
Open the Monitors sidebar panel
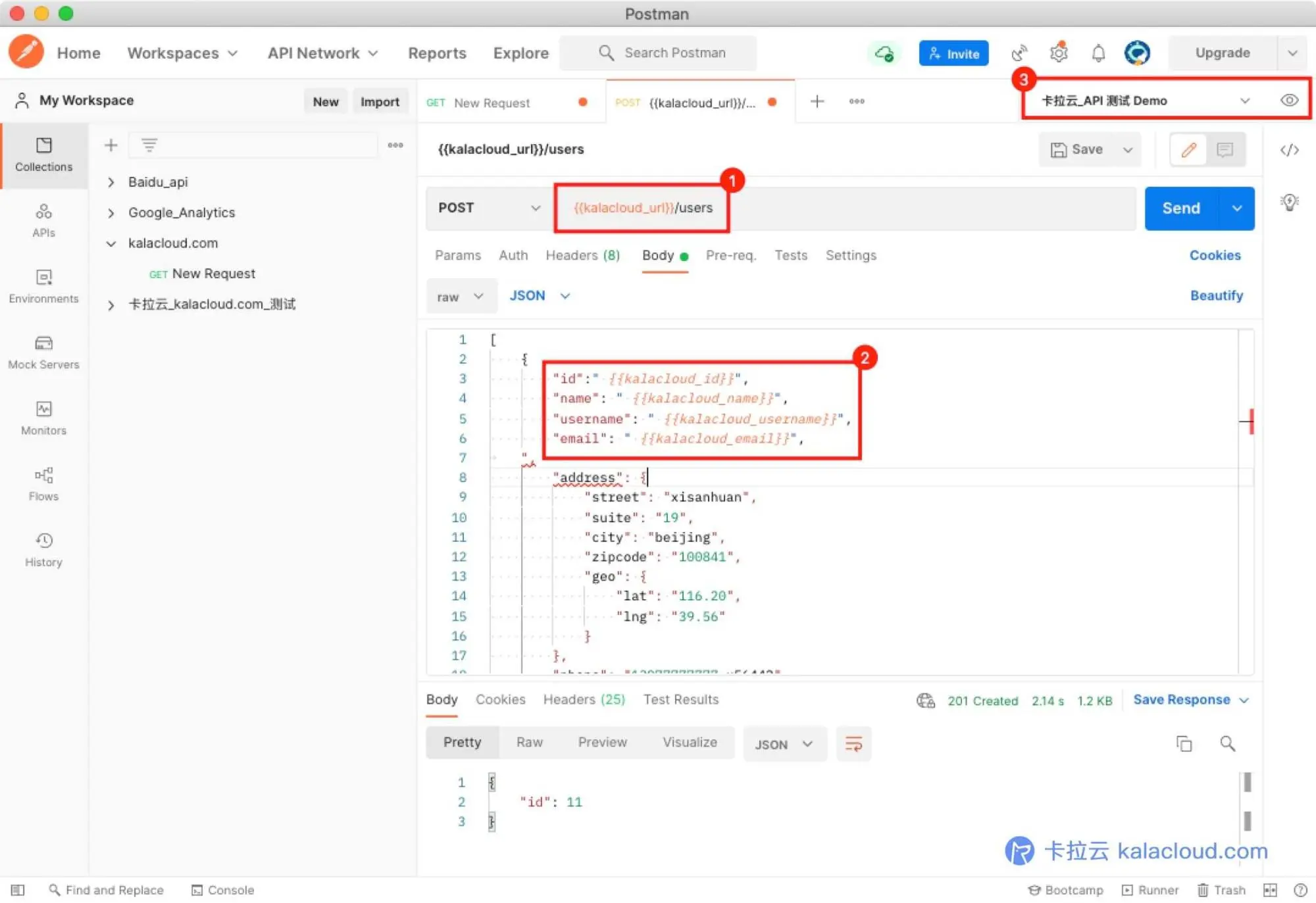point(43,418)
